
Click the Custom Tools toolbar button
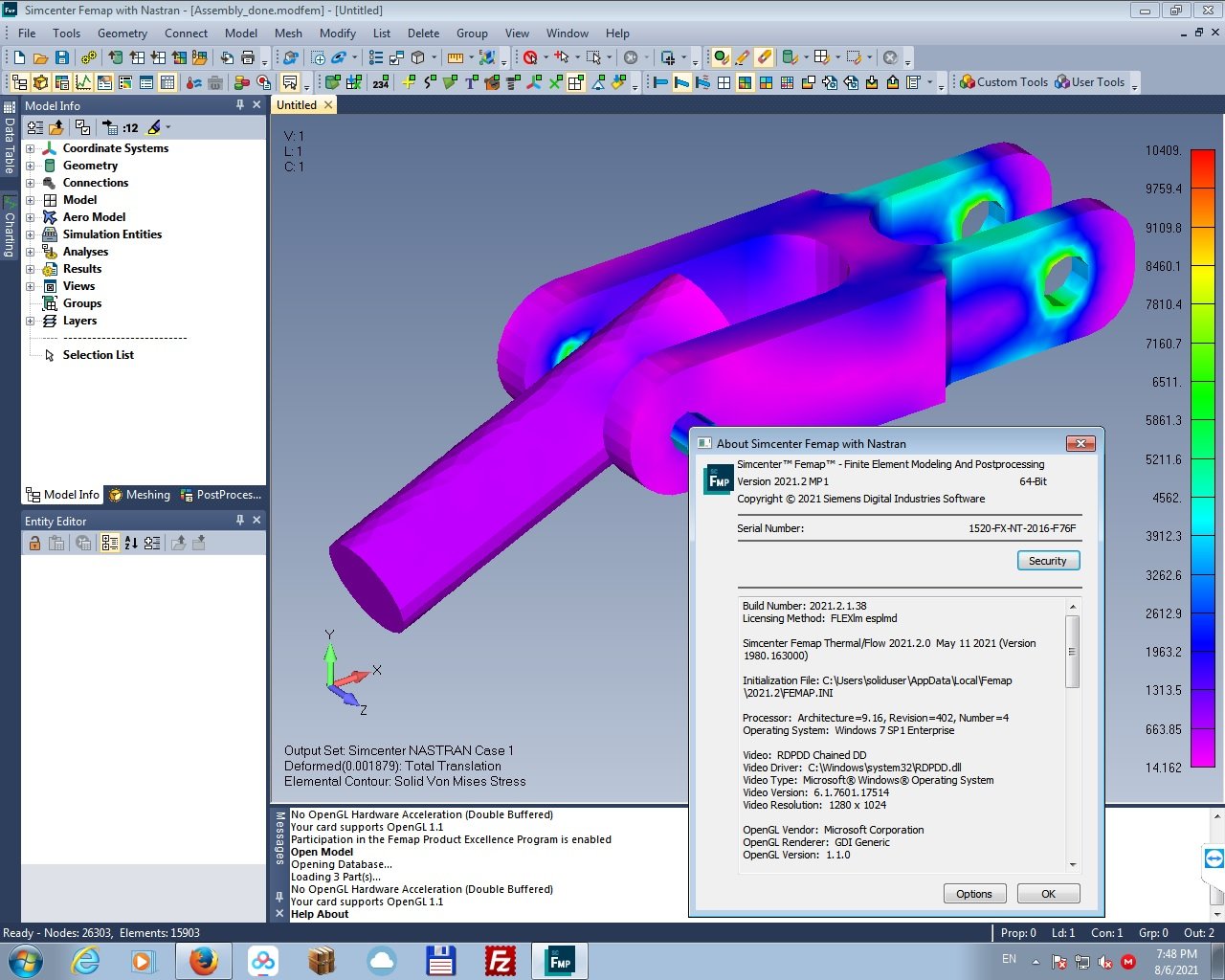click(x=1004, y=82)
